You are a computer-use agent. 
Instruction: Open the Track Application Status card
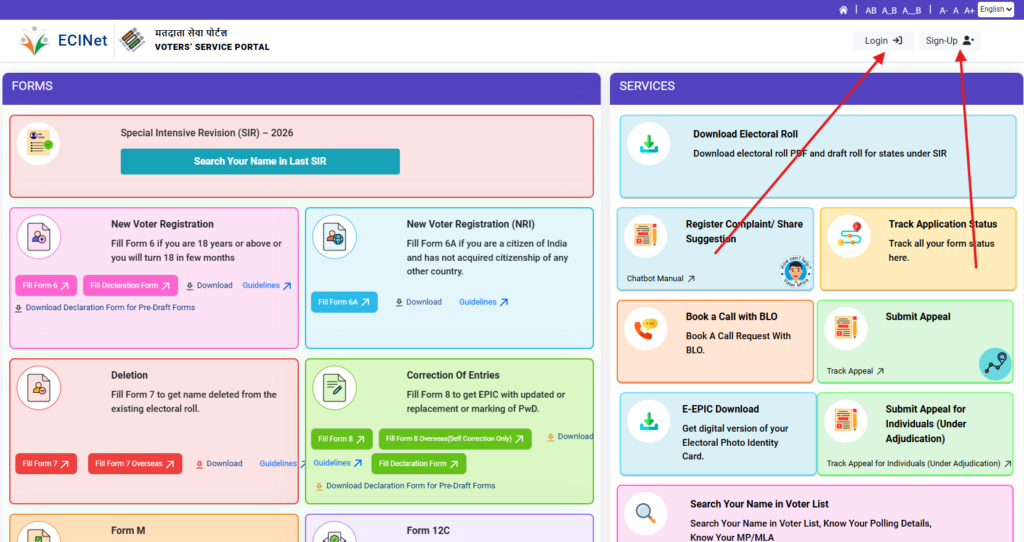click(x=918, y=249)
